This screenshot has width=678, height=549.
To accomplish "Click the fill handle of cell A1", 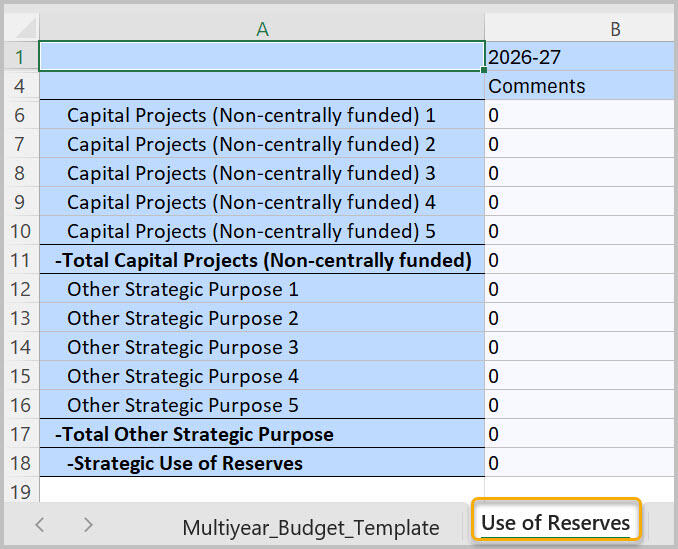I will coord(484,70).
